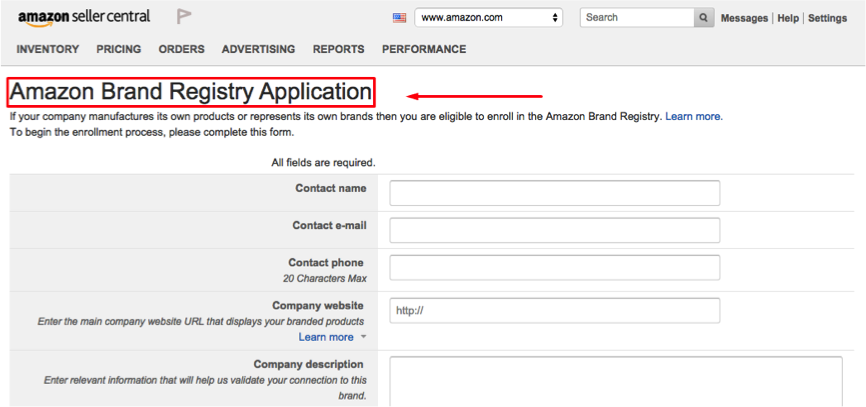Click the US flag marketplace icon

click(x=399, y=18)
